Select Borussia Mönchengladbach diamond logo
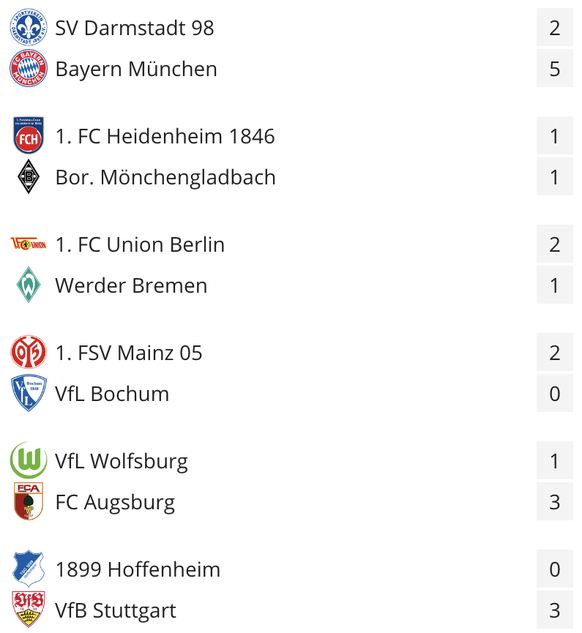 point(28,176)
